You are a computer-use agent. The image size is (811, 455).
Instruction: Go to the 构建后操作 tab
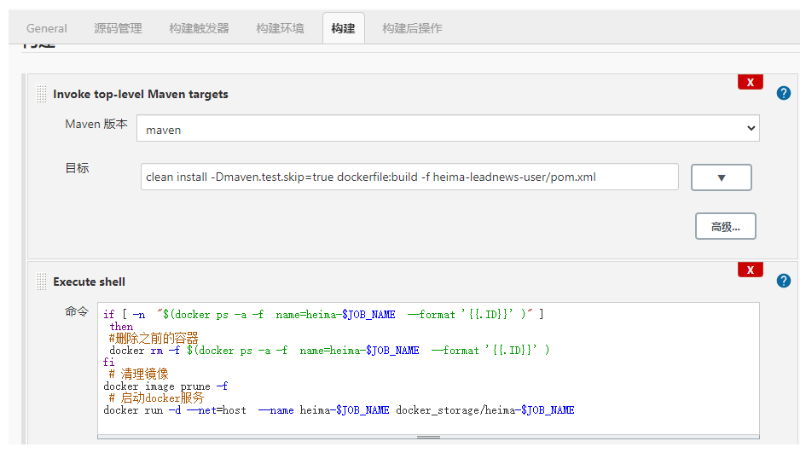412,28
